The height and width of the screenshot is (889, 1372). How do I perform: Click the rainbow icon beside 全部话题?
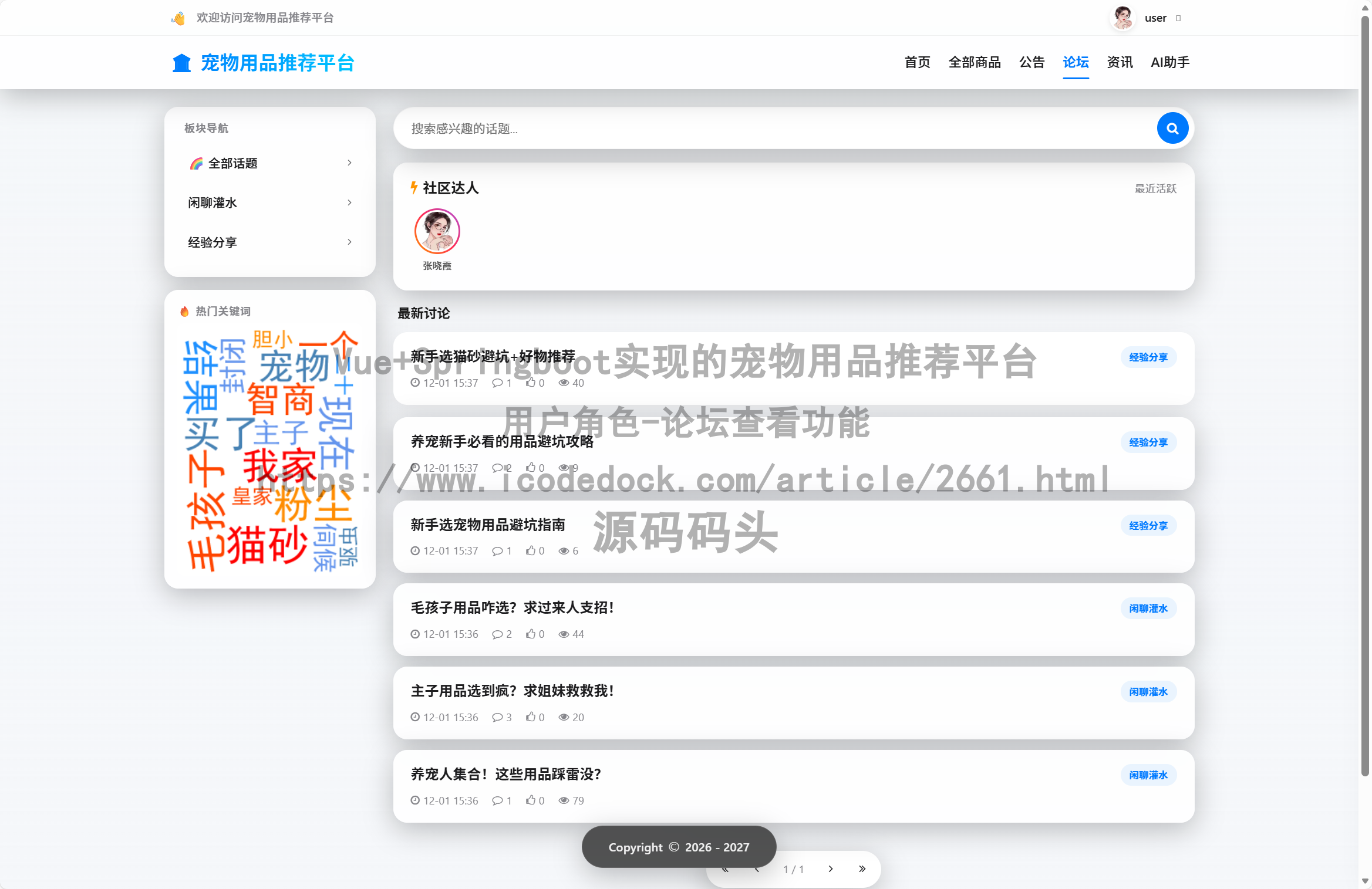pos(195,163)
